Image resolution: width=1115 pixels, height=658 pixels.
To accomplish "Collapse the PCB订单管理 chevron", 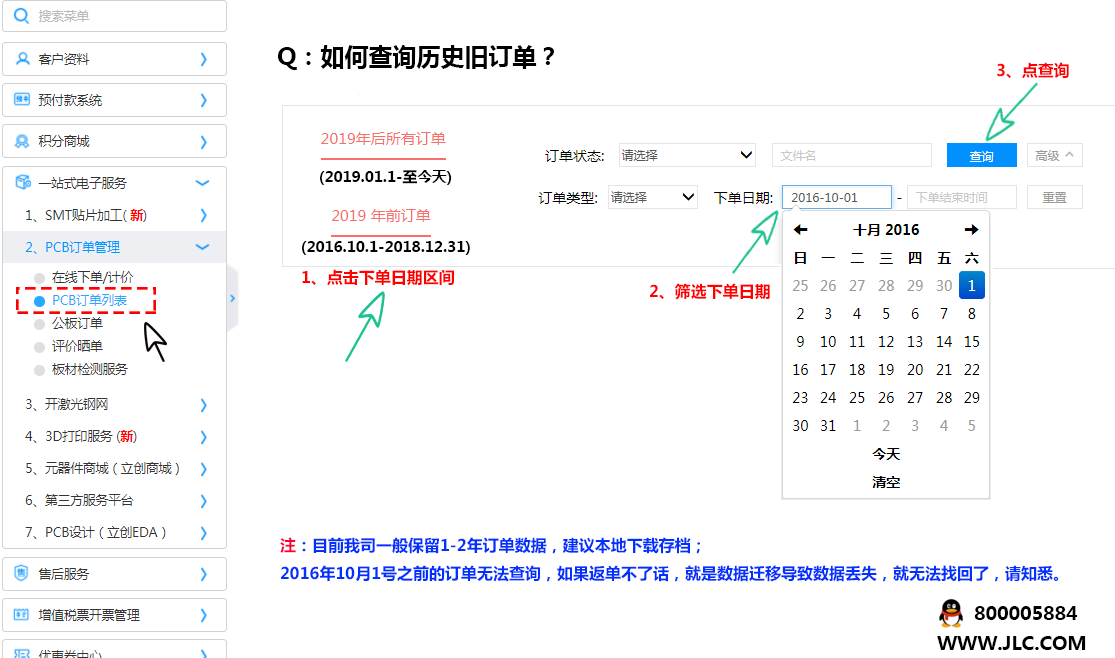I will point(203,247).
